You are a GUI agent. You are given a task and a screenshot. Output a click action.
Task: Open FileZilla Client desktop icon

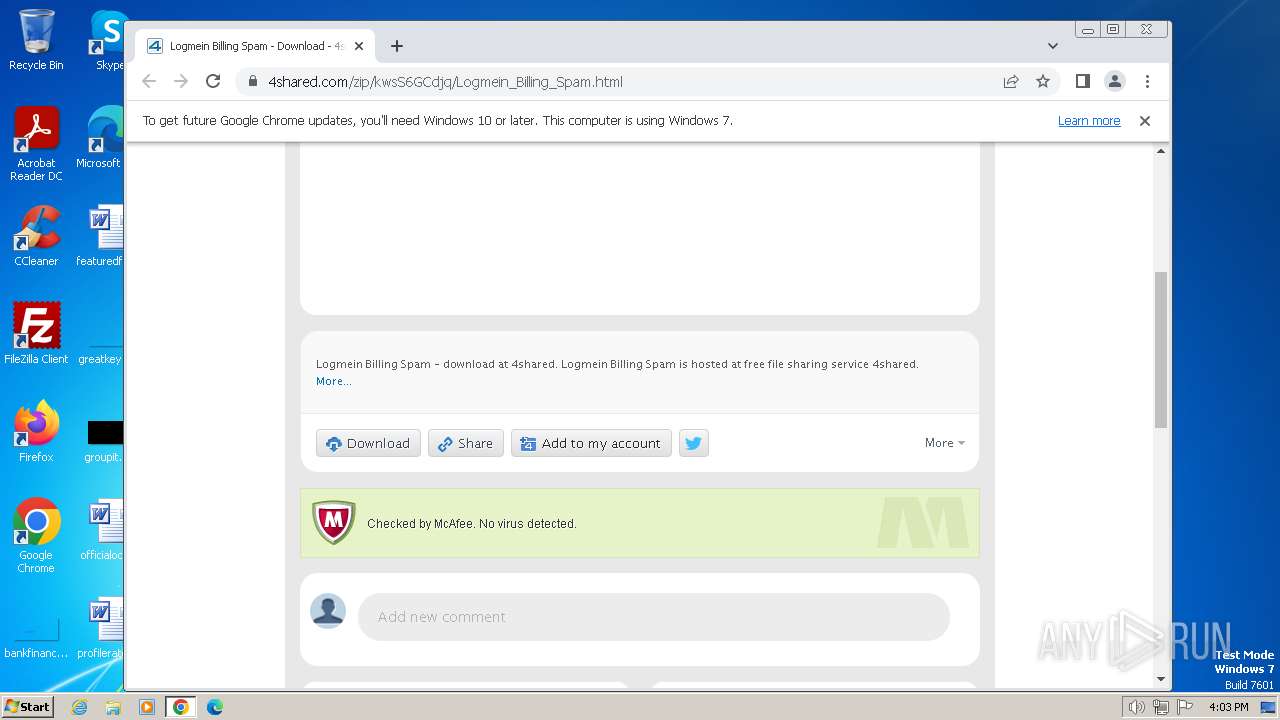[x=36, y=334]
